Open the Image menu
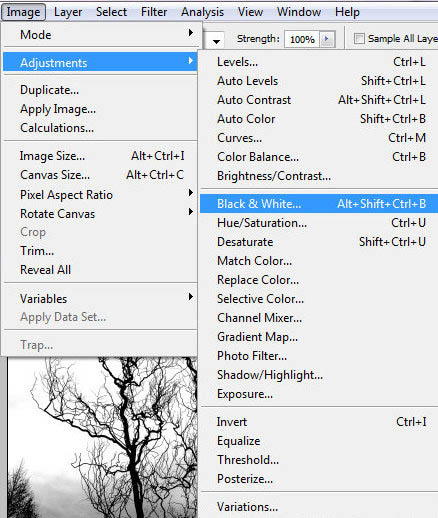Viewport: 438px width, 518px height. click(23, 12)
